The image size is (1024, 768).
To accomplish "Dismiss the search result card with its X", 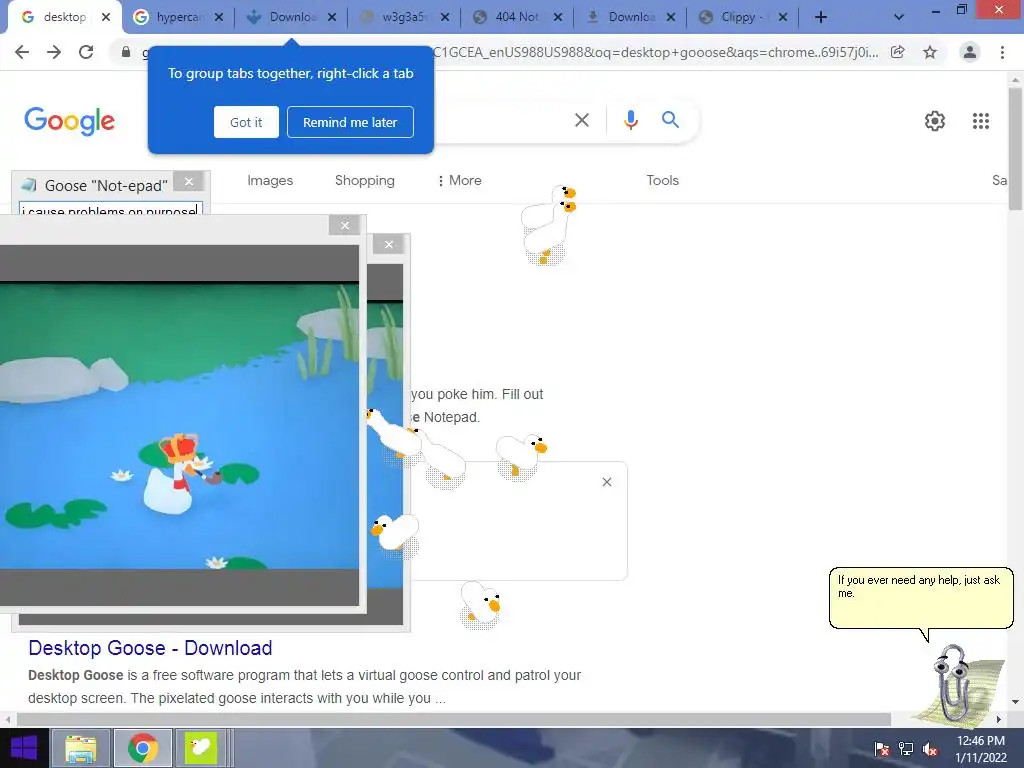I will [607, 482].
